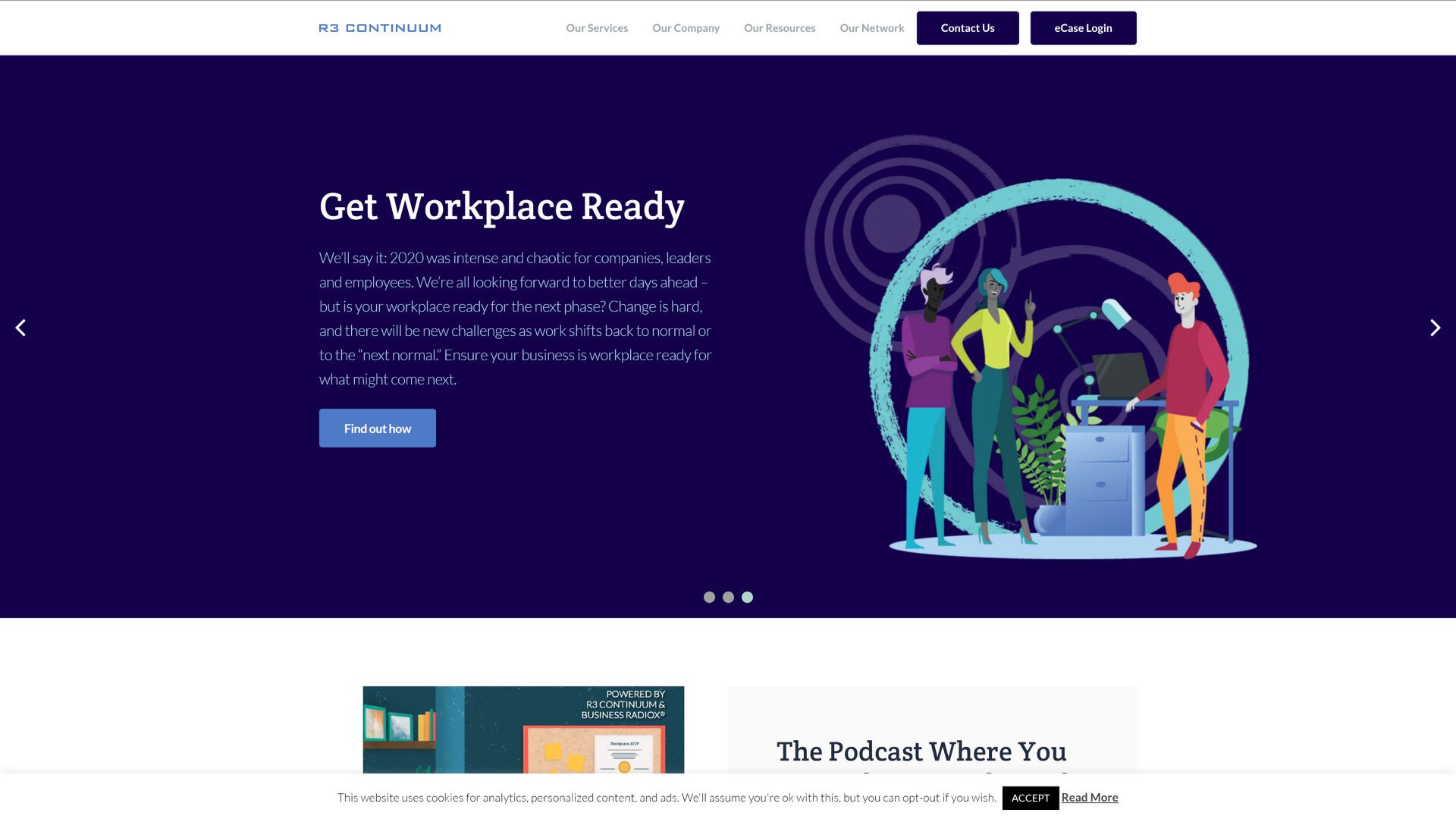Image resolution: width=1456 pixels, height=819 pixels.
Task: Click the Find out how CTA
Action: 377,427
